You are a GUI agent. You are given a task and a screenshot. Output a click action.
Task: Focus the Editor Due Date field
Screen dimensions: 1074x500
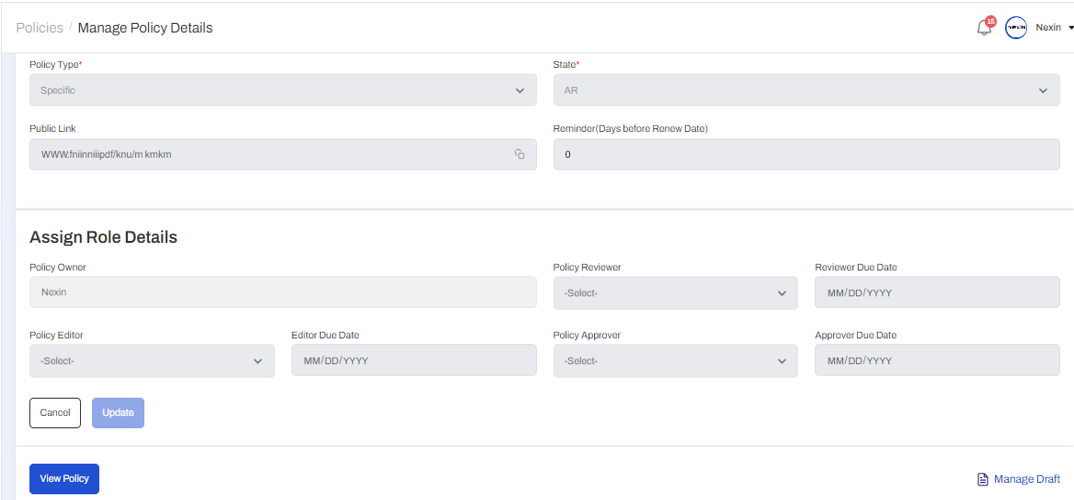[x=413, y=361]
